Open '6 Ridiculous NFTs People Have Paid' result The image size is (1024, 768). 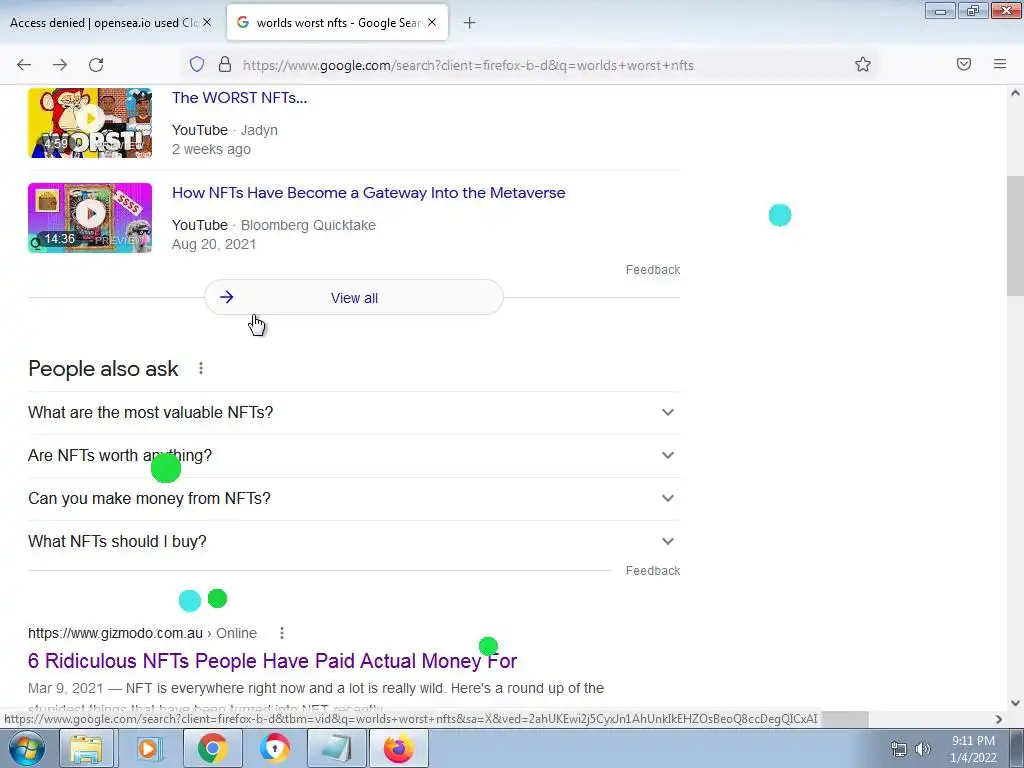(x=272, y=661)
